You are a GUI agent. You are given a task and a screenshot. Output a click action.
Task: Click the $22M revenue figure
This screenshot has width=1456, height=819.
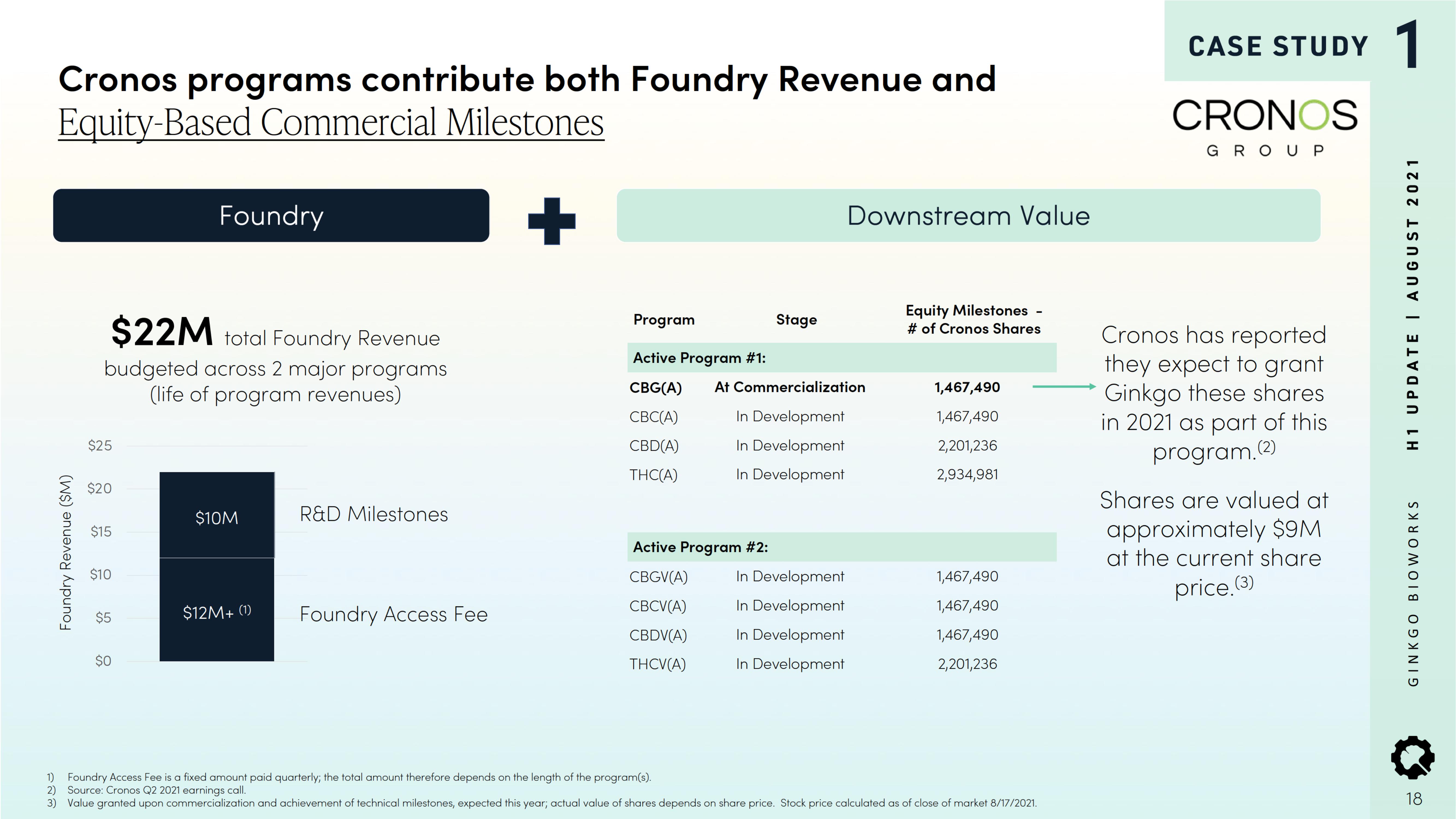(162, 331)
